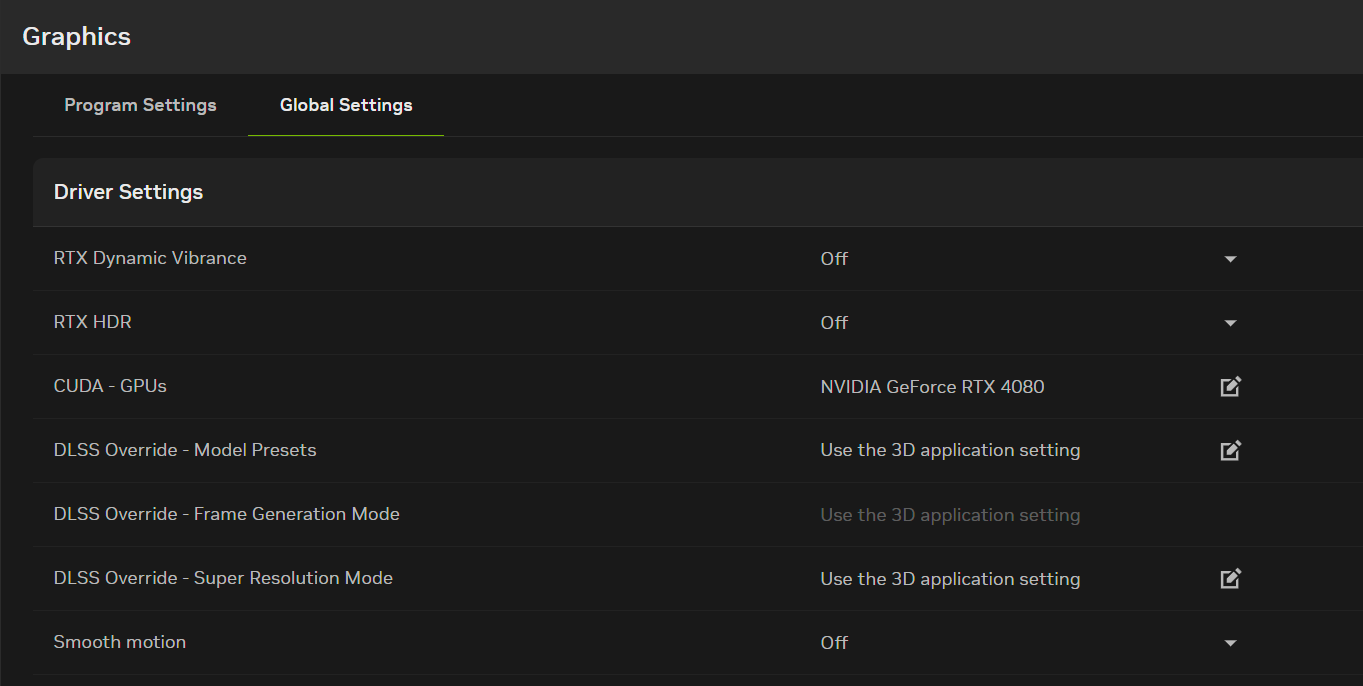Click the Graphics page title
Image resolution: width=1363 pixels, height=686 pixels.
click(76, 37)
